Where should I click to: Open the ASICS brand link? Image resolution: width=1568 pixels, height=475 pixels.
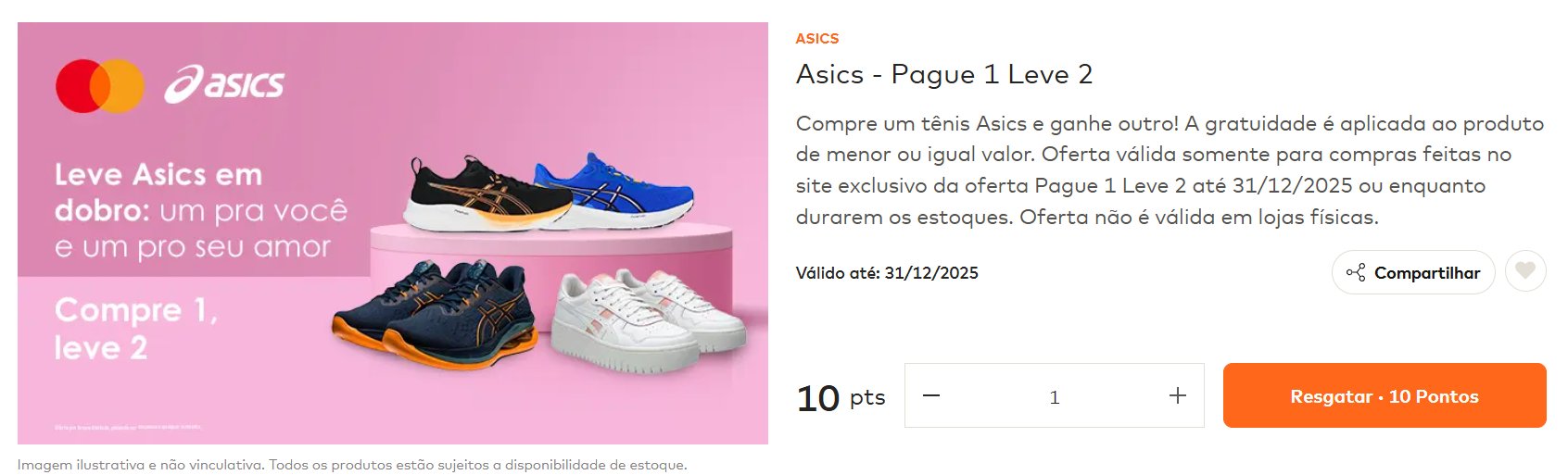pos(817,38)
